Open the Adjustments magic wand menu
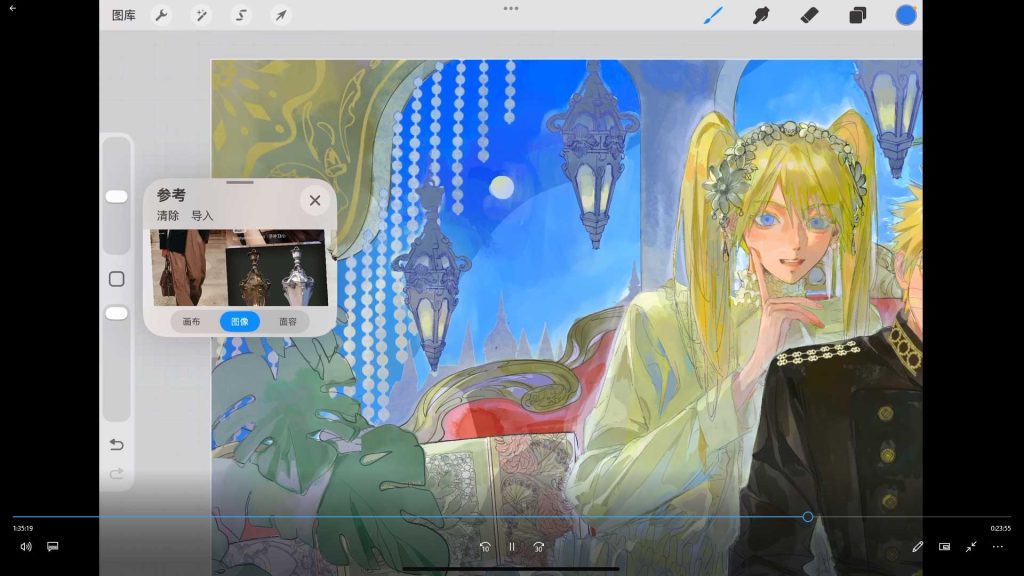The image size is (1024, 576). coord(201,15)
